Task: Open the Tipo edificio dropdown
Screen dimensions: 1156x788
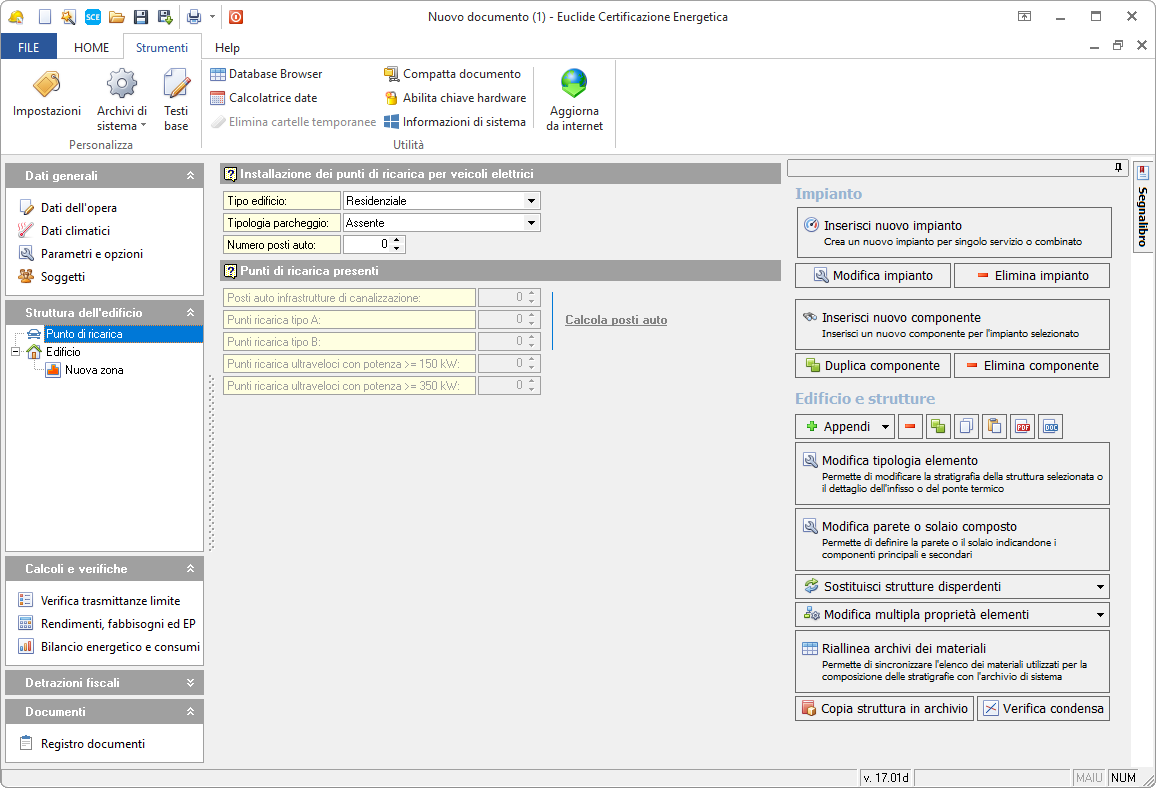Action: 531,201
